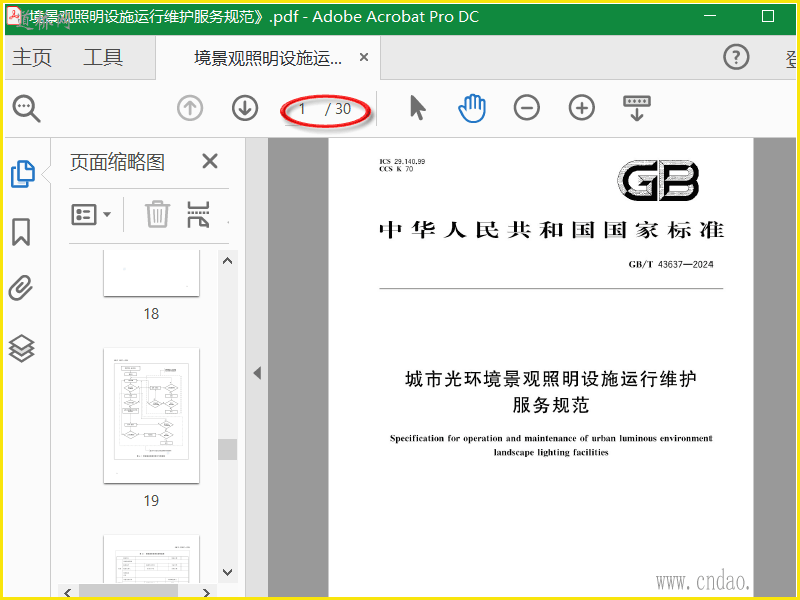This screenshot has height=600, width=800.
Task: Activate the hand pan tool
Action: 472,108
